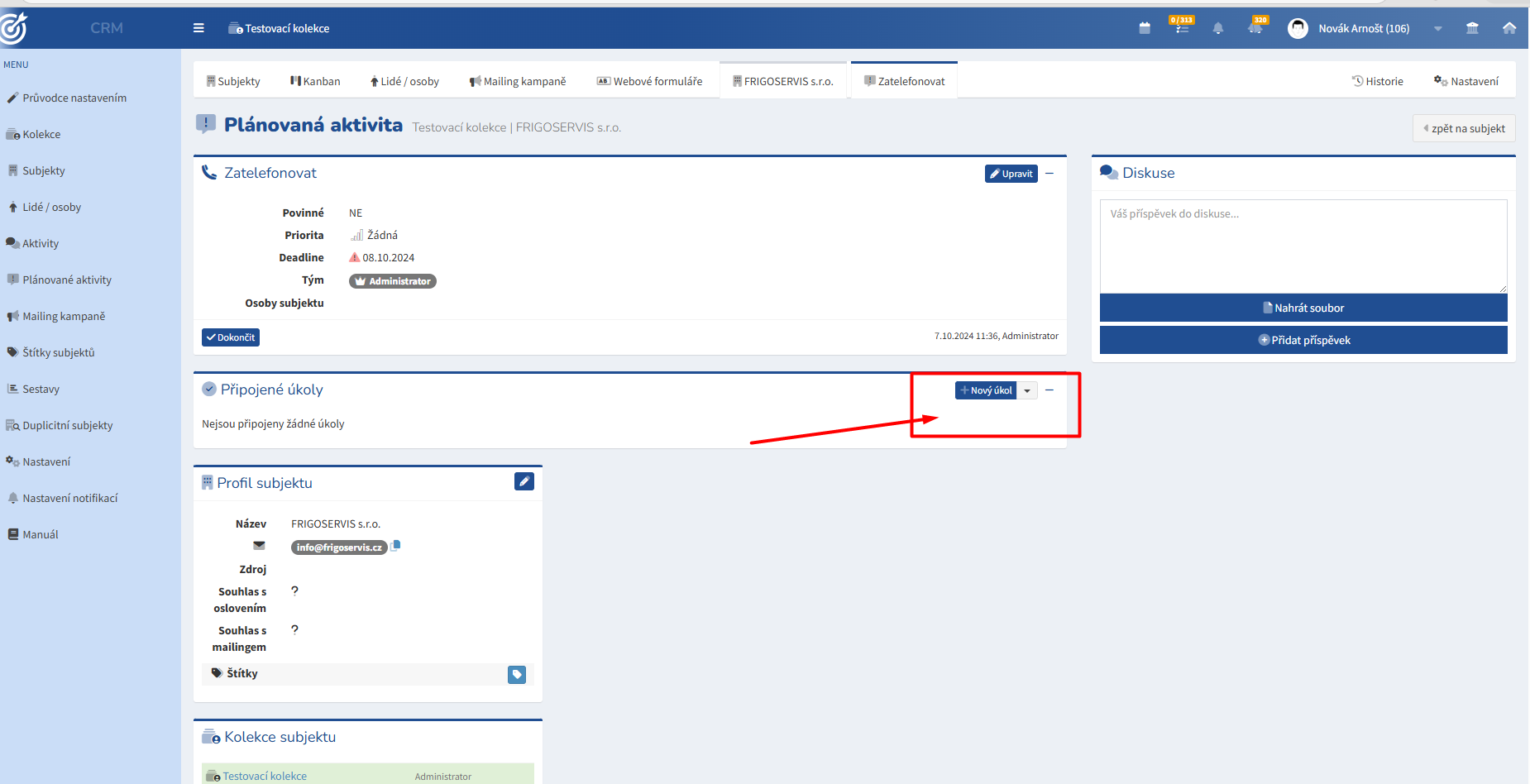Viewport: 1530px width, 784px height.
Task: Open the Nový úkol dropdown arrow
Action: pyautogui.click(x=1027, y=390)
